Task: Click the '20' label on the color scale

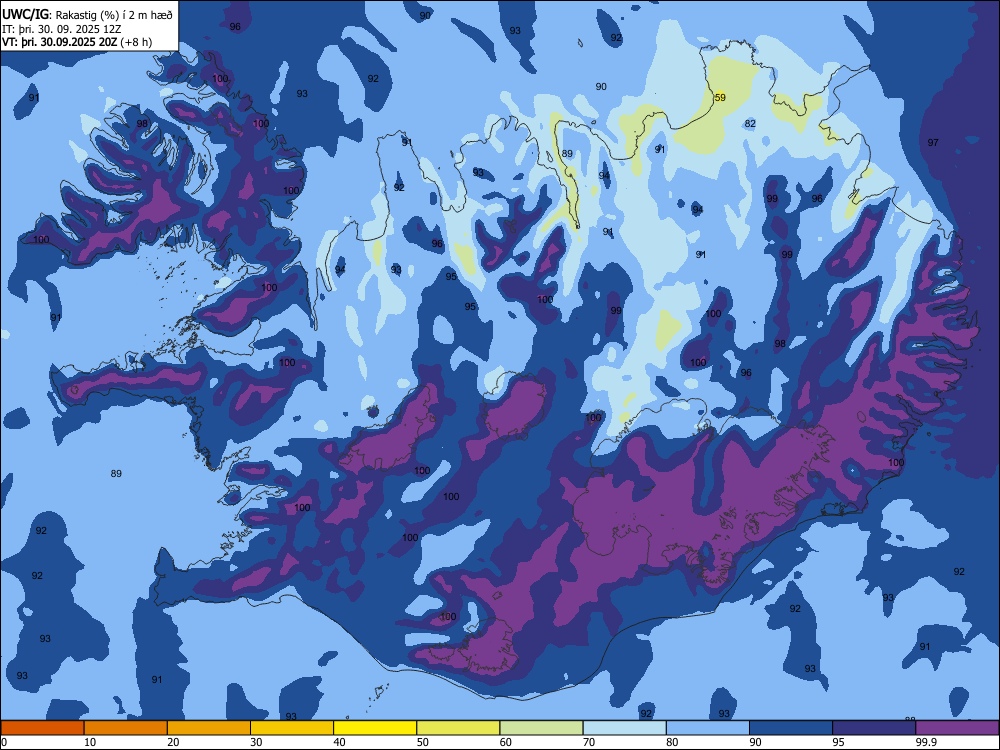Action: 173,742
